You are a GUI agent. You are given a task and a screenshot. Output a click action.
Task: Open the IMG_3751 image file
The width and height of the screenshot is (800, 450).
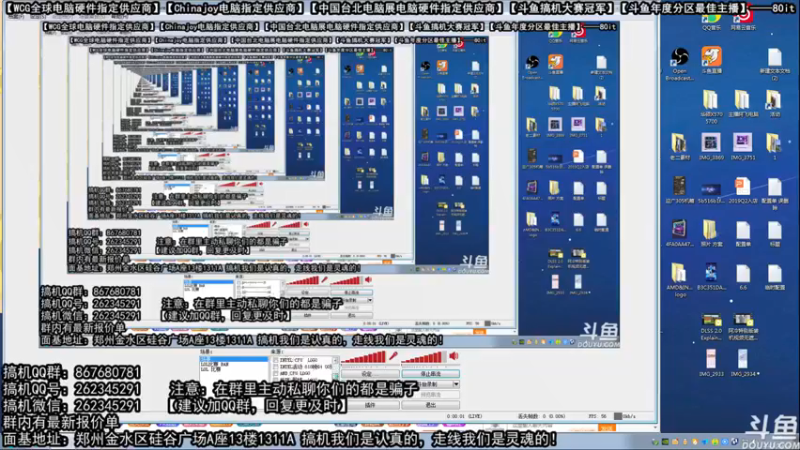tap(743, 147)
